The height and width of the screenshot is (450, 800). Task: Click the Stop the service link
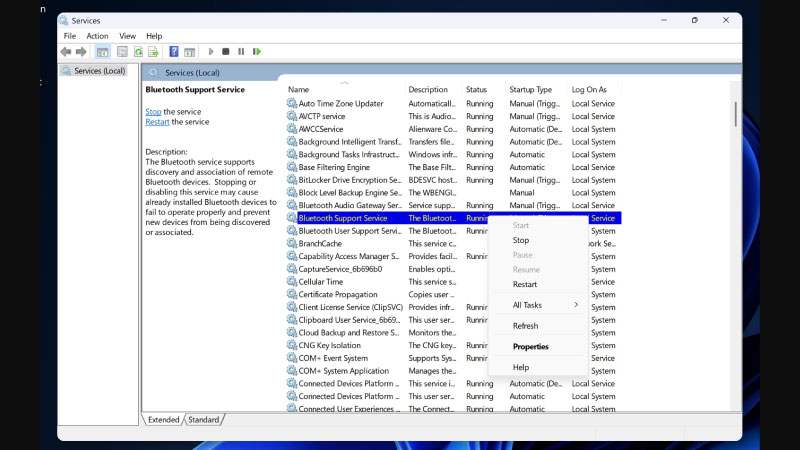(153, 112)
